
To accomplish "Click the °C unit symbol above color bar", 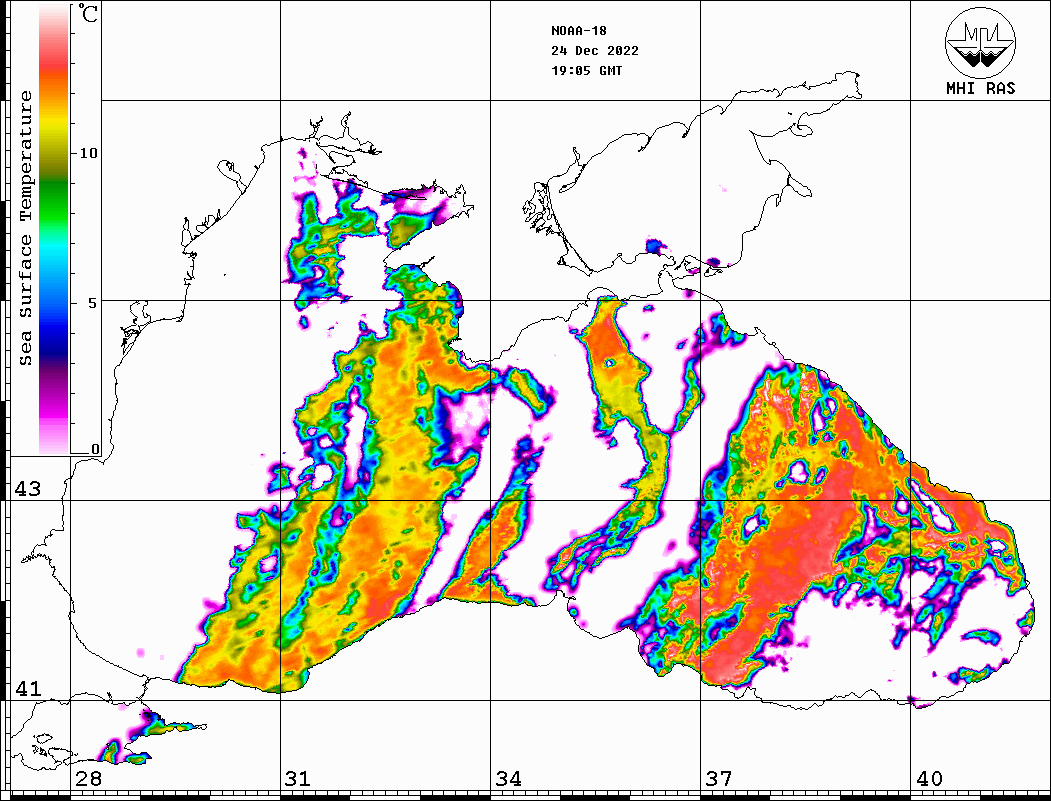I will point(90,15).
